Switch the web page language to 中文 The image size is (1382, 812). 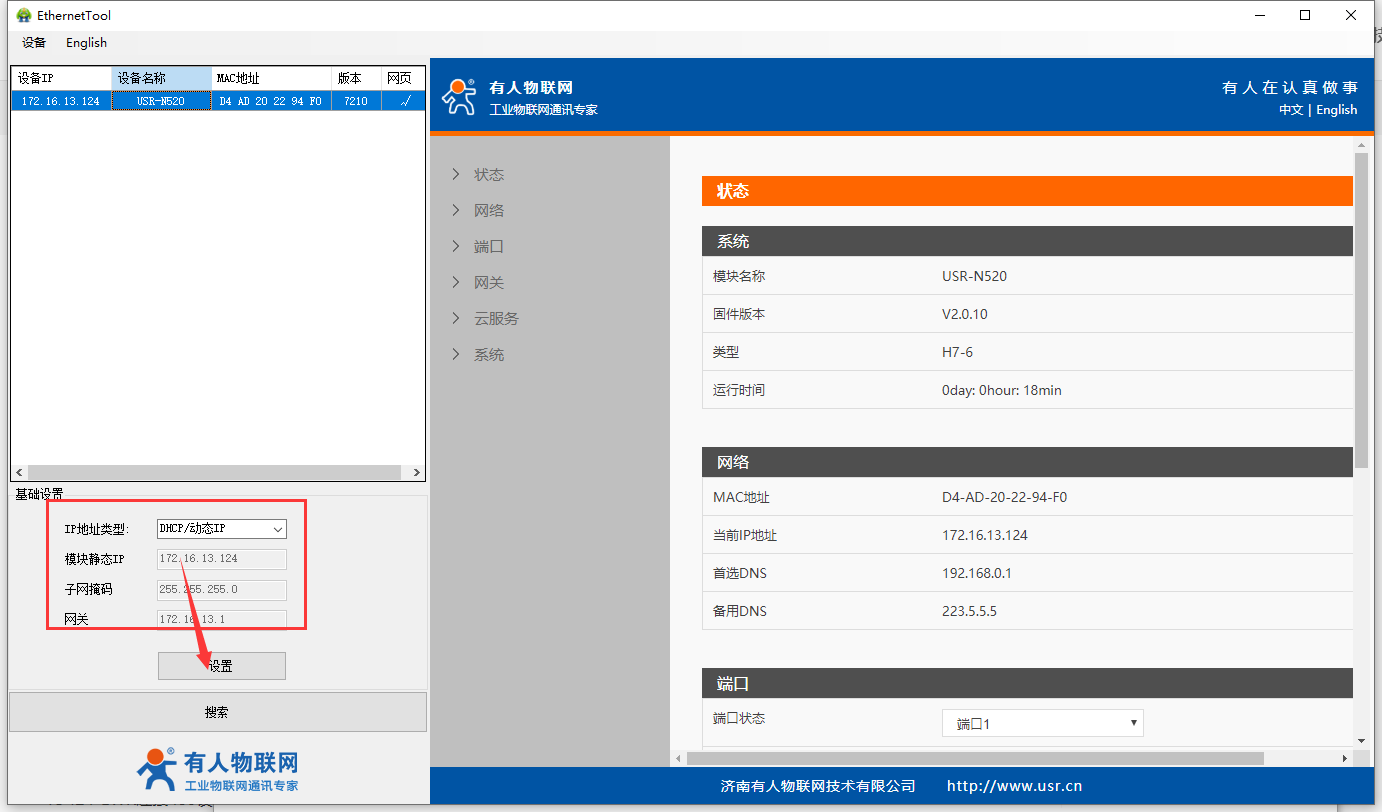(1290, 110)
